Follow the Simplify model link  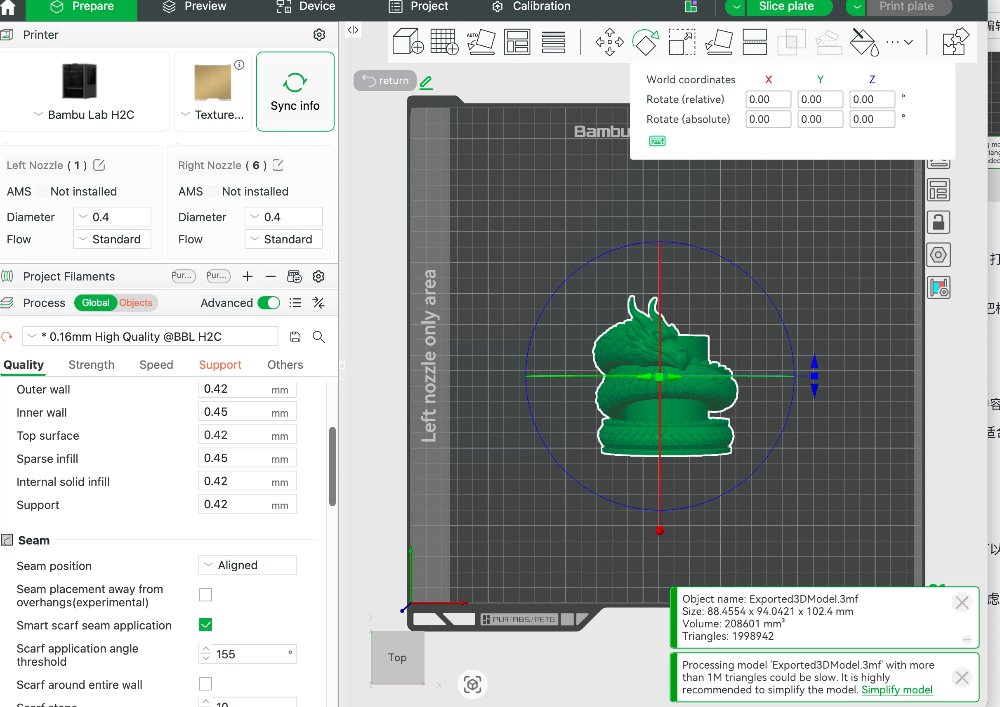(x=897, y=690)
